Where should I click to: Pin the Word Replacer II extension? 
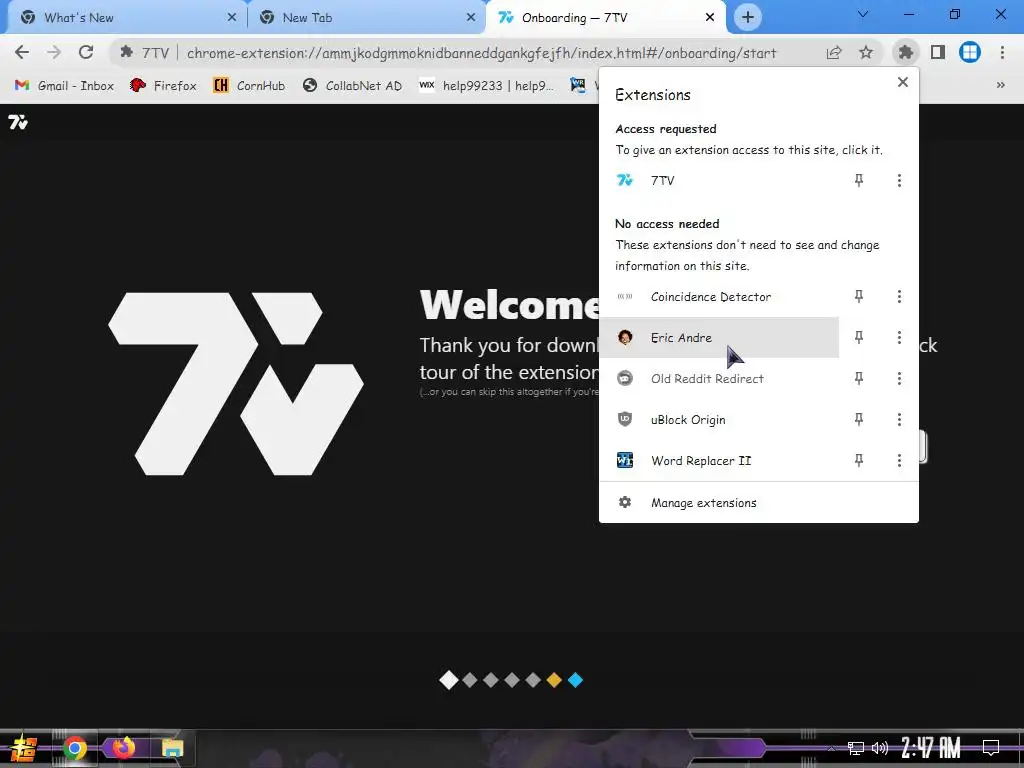click(859, 460)
